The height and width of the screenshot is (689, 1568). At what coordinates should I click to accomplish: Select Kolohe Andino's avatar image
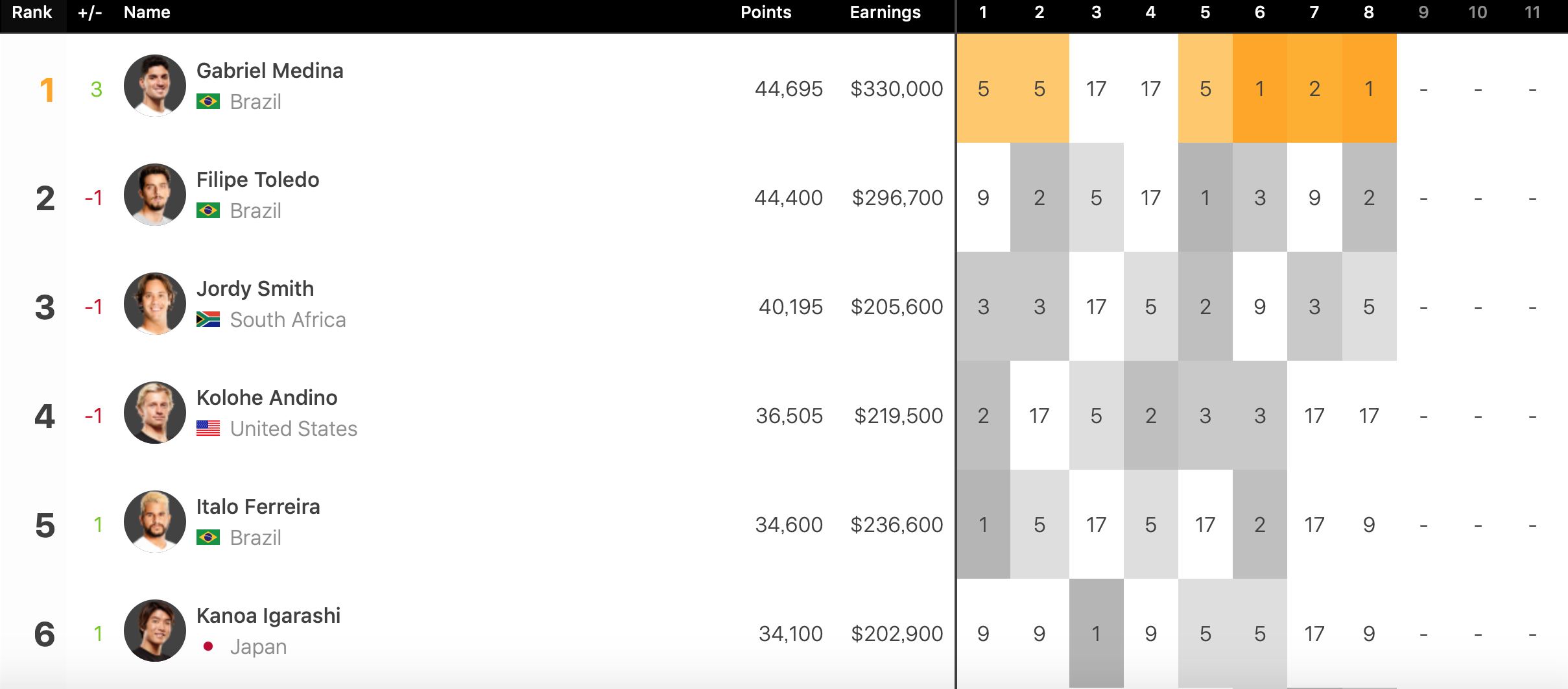pyautogui.click(x=154, y=413)
